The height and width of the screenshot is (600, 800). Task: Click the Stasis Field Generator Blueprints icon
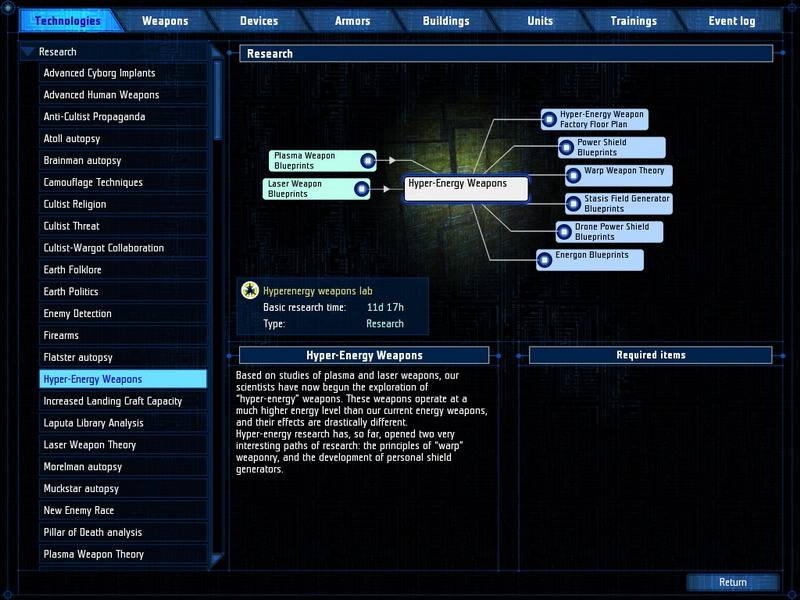(x=573, y=204)
